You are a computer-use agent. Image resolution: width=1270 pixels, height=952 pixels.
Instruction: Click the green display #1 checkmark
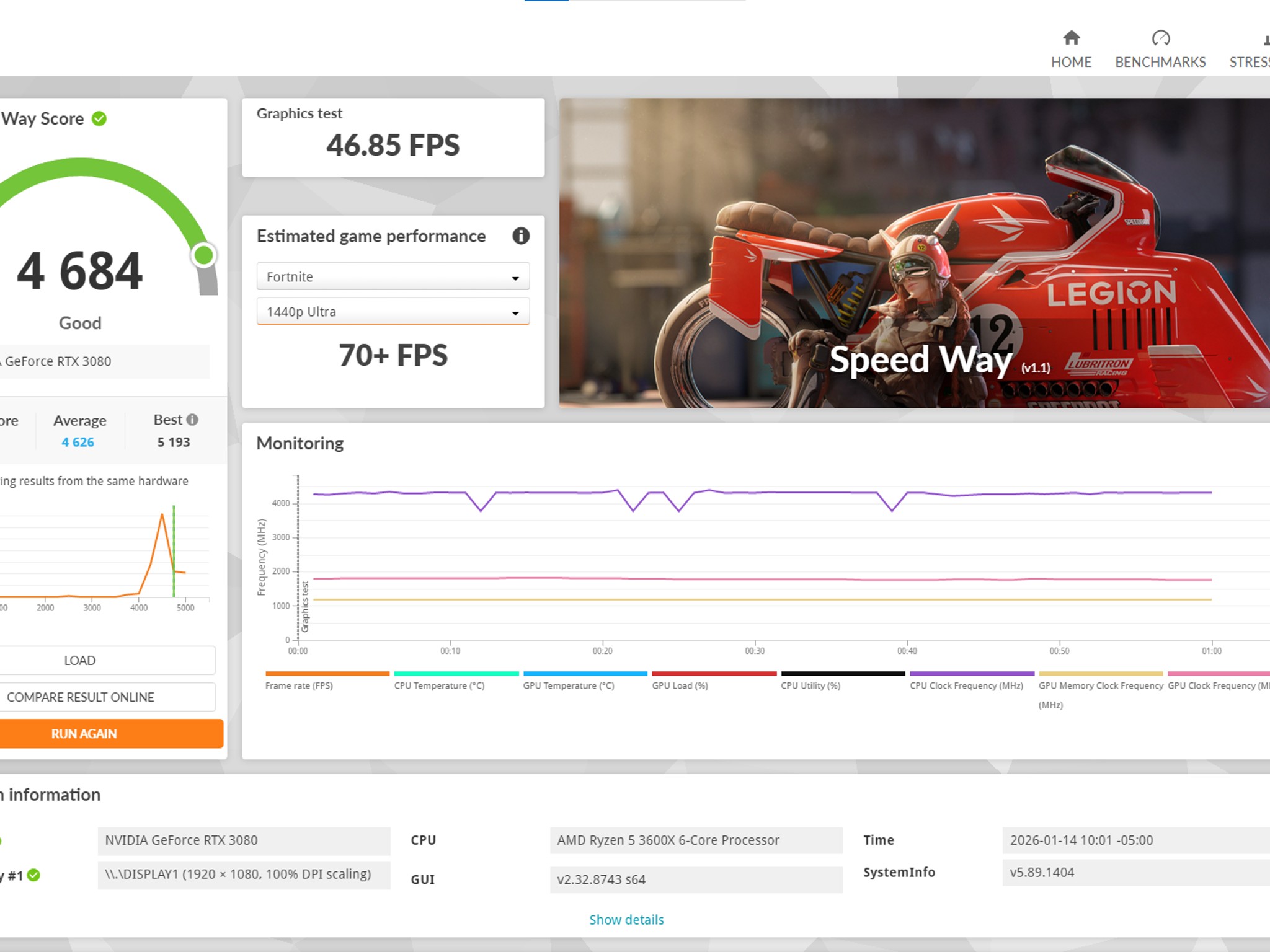(33, 875)
